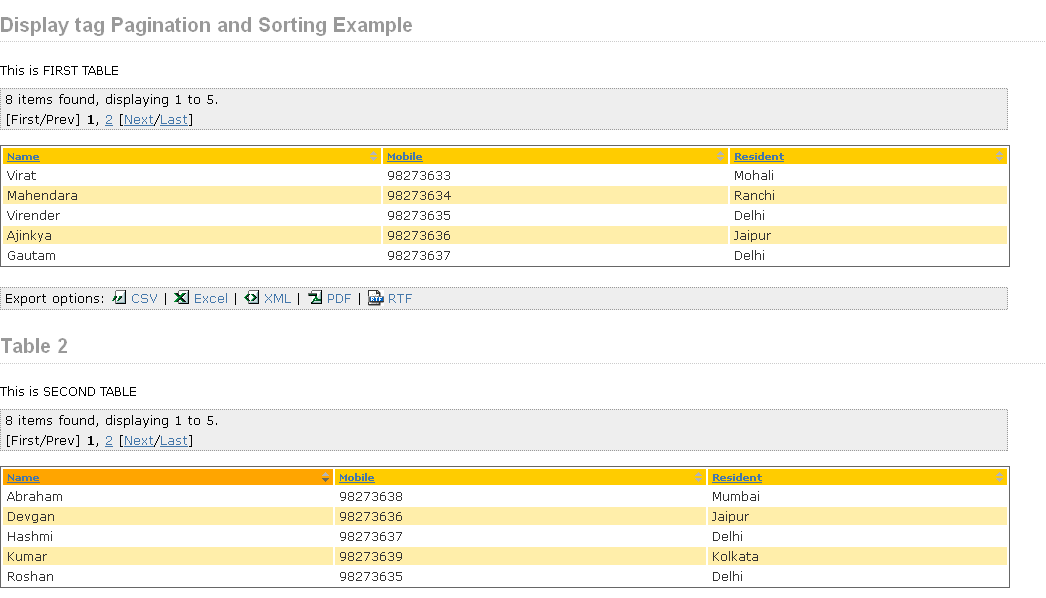
Task: Toggle sort arrows on second table Mobile column
Action: (698, 477)
